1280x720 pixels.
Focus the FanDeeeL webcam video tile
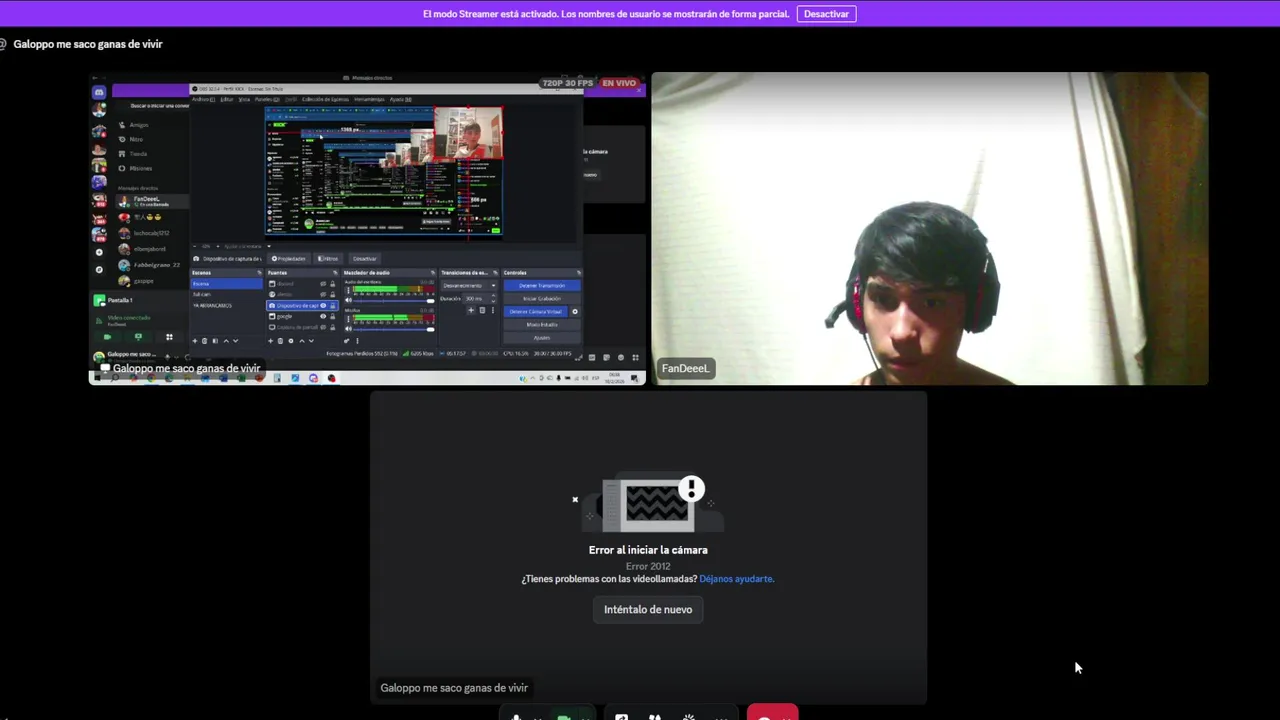pos(930,228)
